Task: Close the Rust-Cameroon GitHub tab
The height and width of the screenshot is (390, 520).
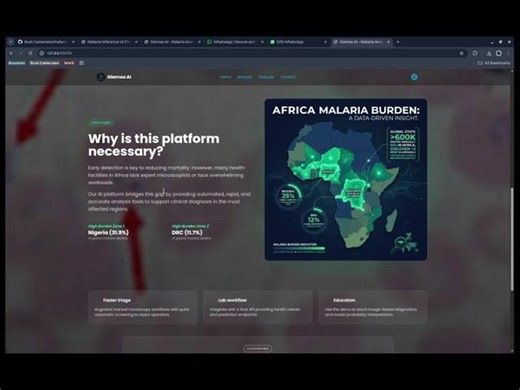Action: coord(73,42)
